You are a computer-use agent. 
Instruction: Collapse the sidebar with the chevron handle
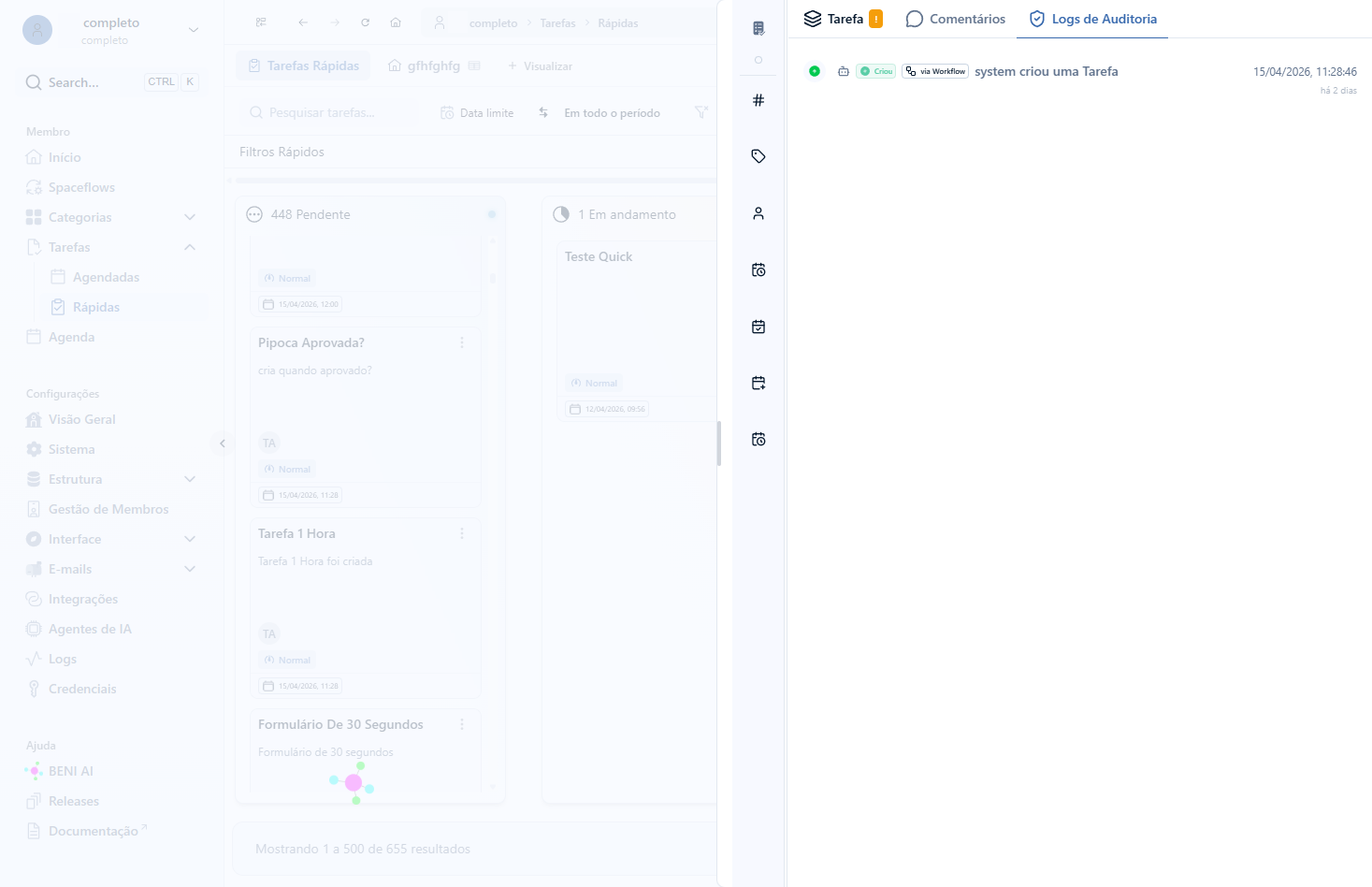(223, 443)
